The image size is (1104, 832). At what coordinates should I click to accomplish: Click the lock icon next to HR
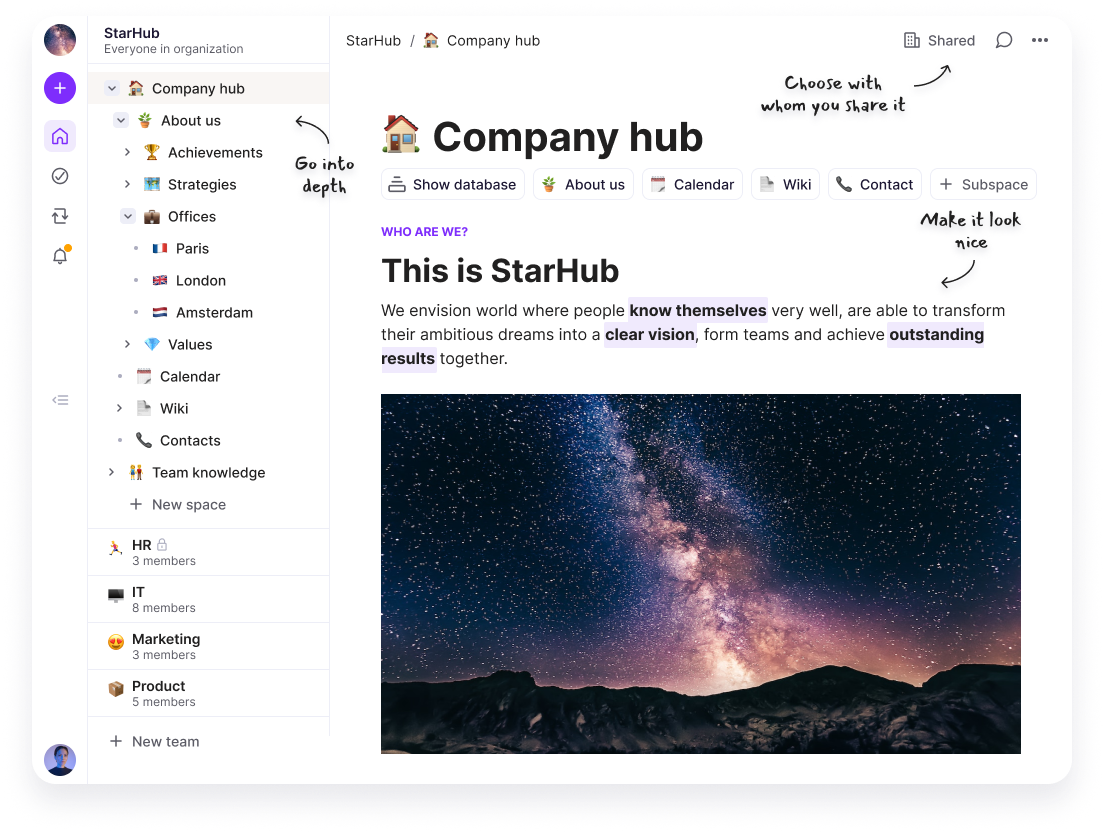pos(162,544)
